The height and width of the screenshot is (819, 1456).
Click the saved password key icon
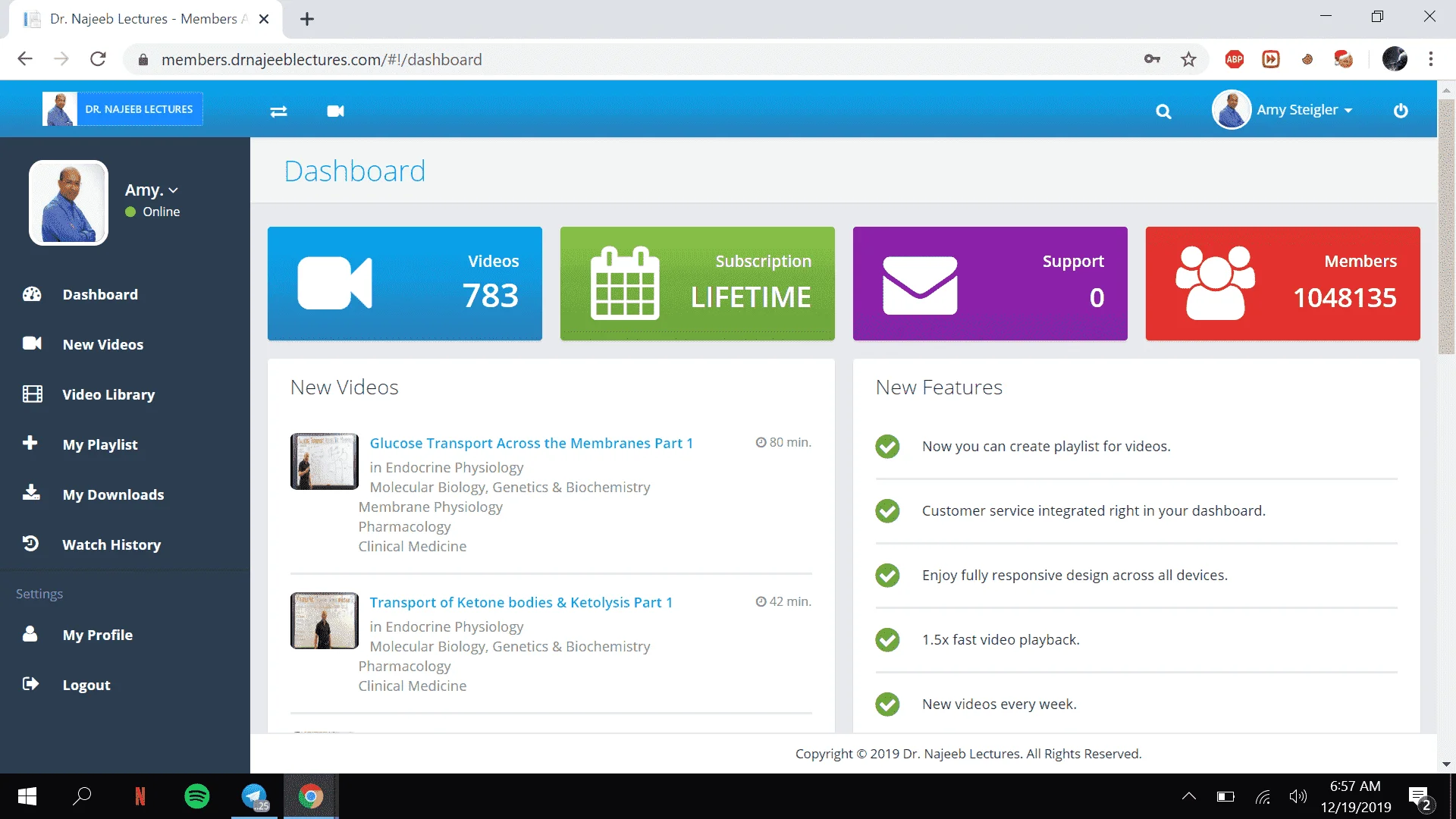[1152, 59]
